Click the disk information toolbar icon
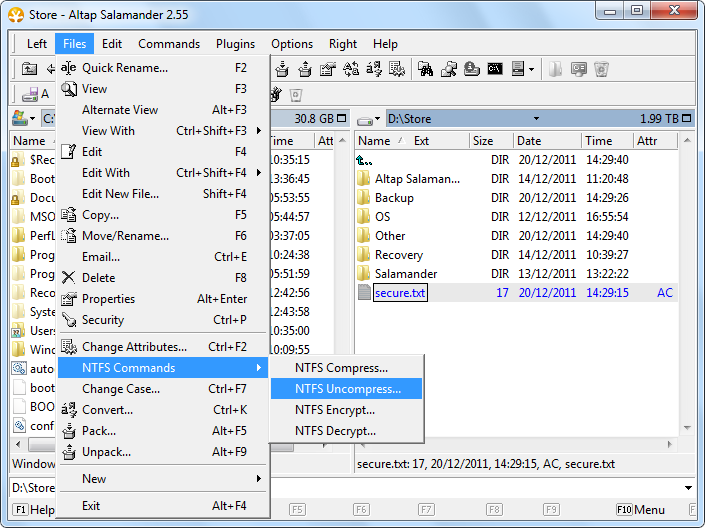 pos(472,69)
